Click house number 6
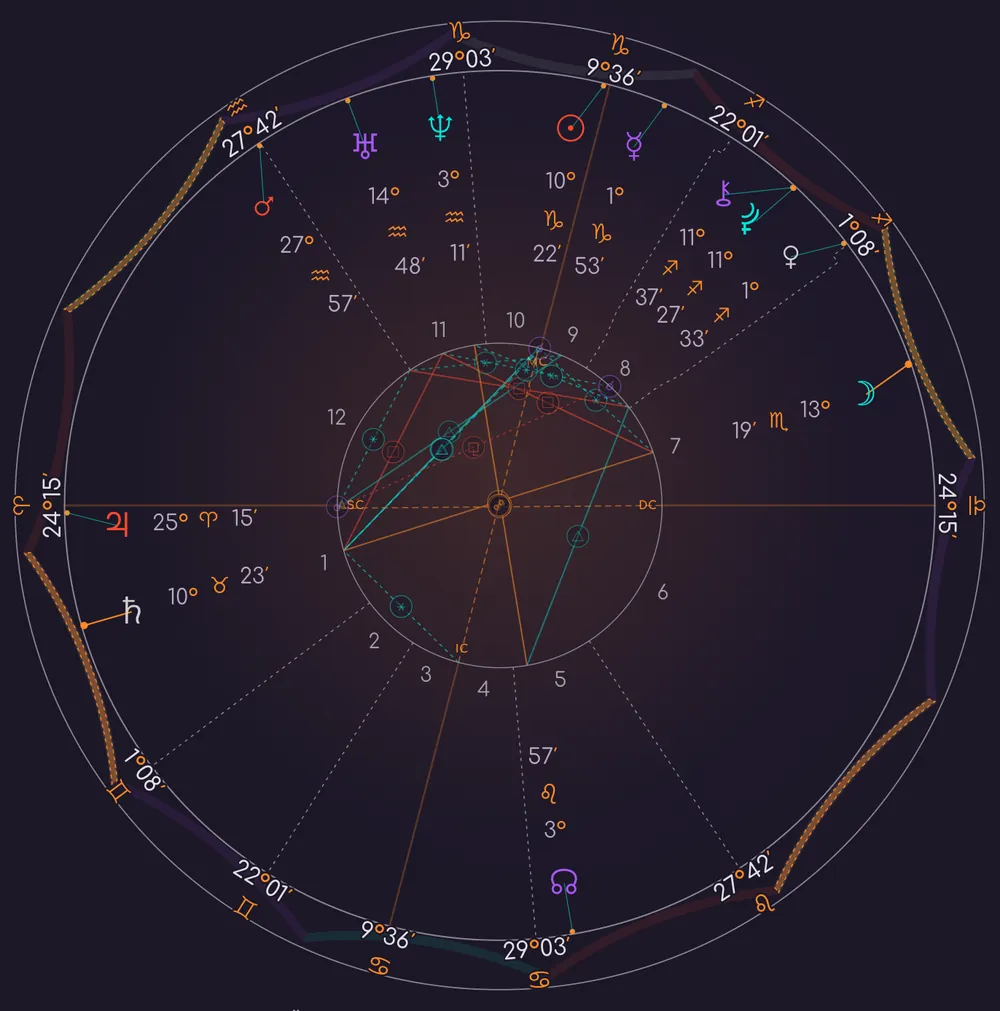 point(663,592)
